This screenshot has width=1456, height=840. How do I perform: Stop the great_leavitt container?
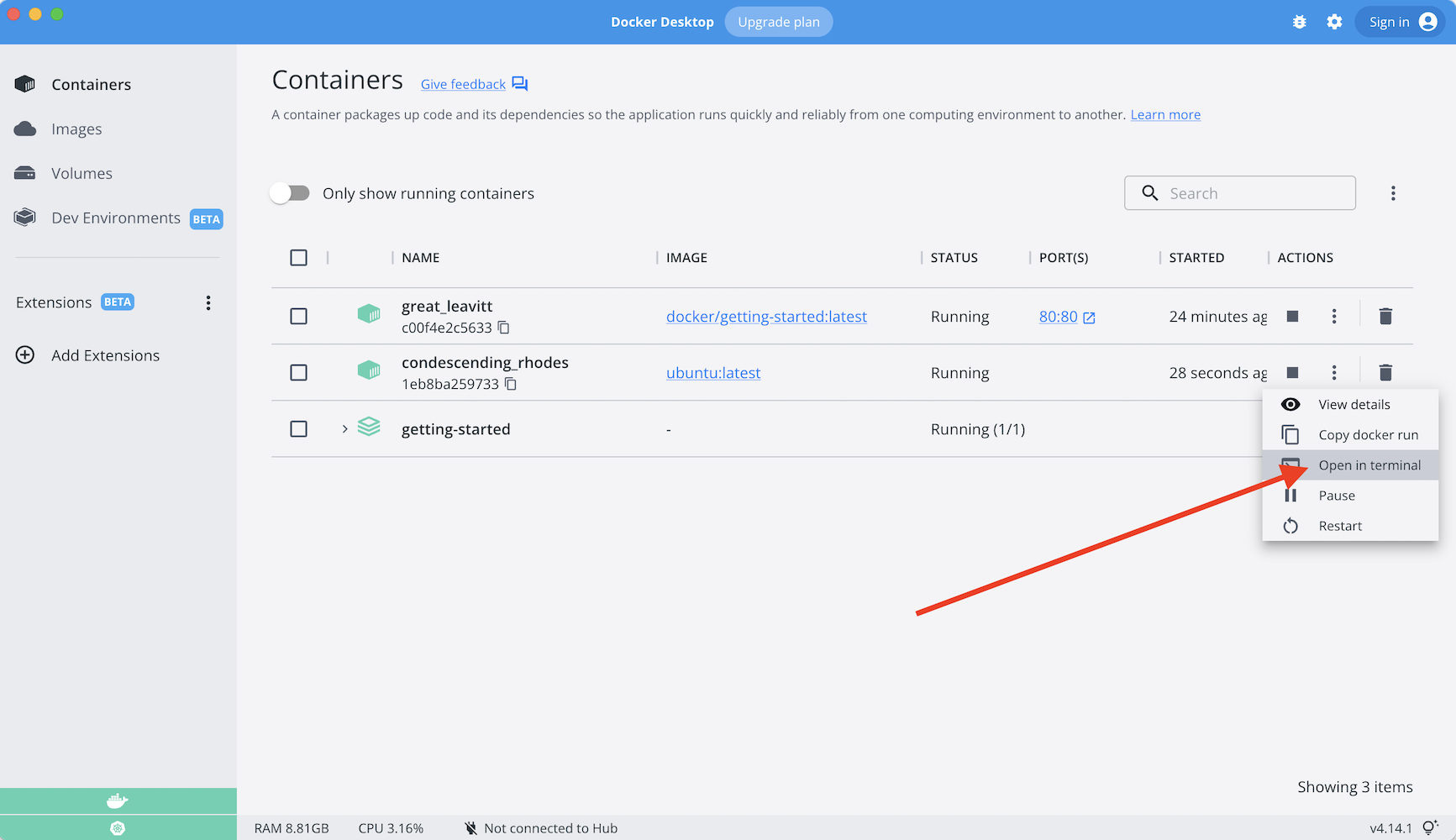[x=1292, y=316]
